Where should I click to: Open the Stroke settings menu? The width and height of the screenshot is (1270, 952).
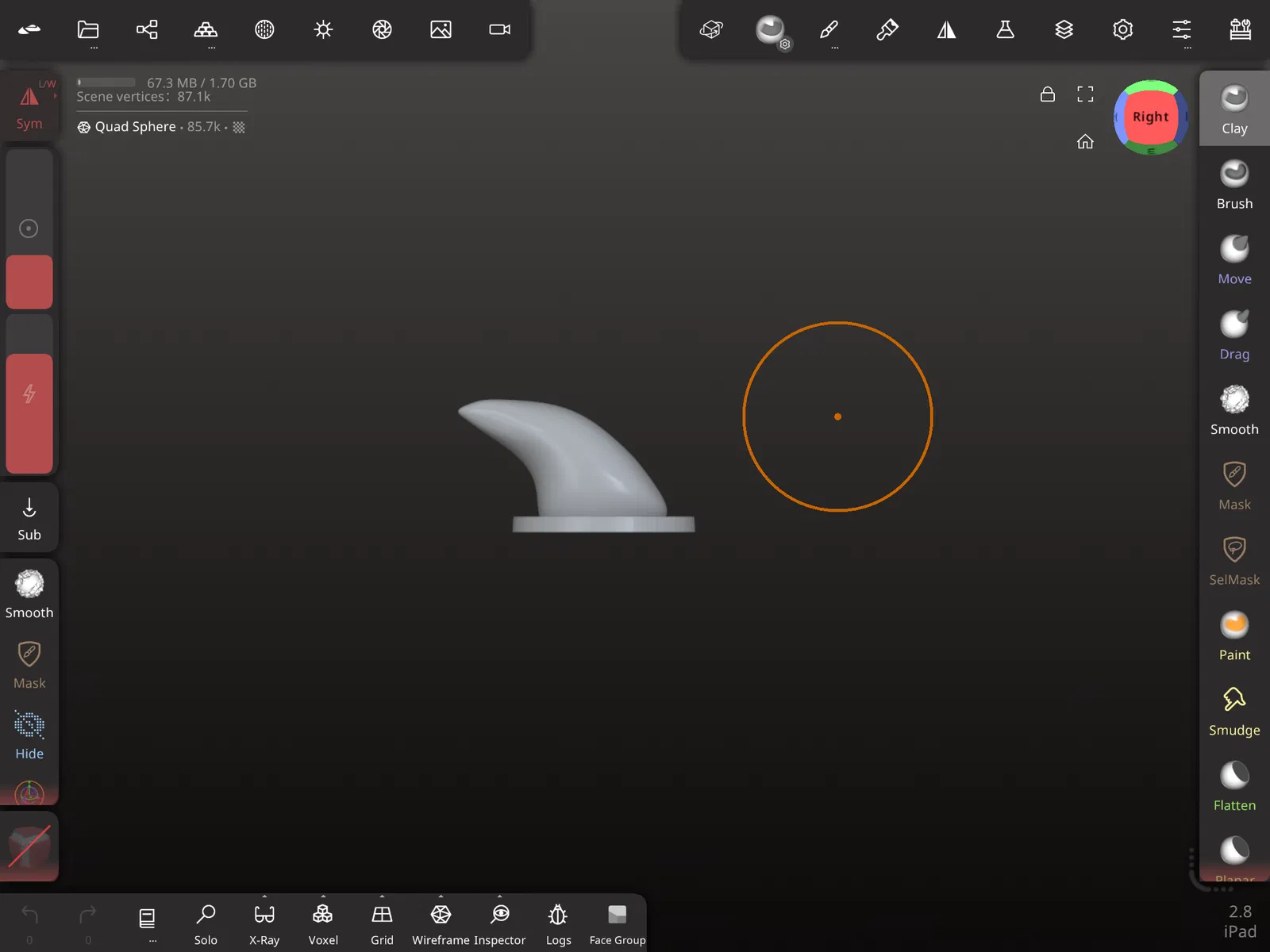(711, 30)
